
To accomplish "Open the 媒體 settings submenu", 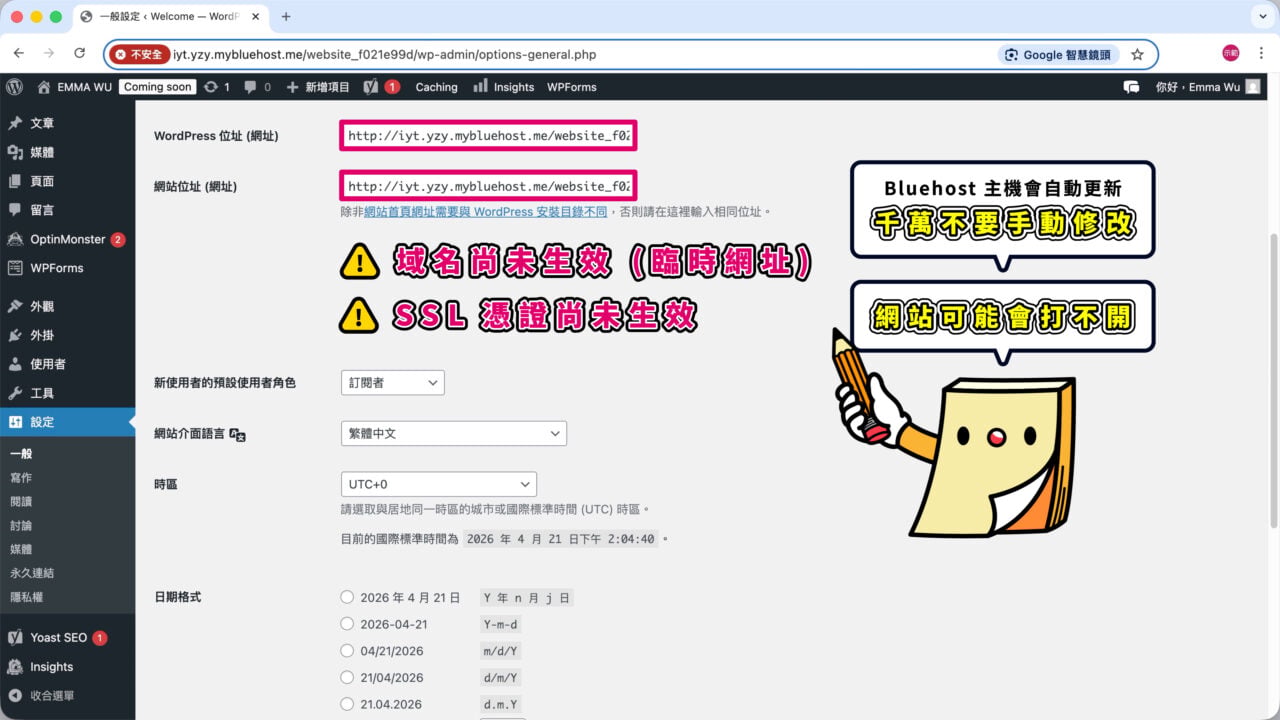I will click(21, 549).
